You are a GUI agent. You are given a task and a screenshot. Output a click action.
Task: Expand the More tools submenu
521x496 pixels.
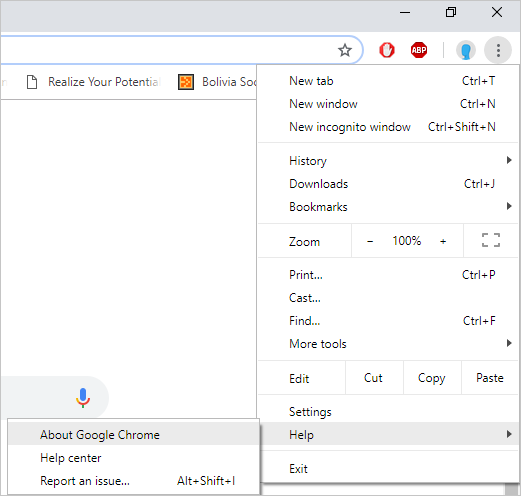(x=388, y=344)
